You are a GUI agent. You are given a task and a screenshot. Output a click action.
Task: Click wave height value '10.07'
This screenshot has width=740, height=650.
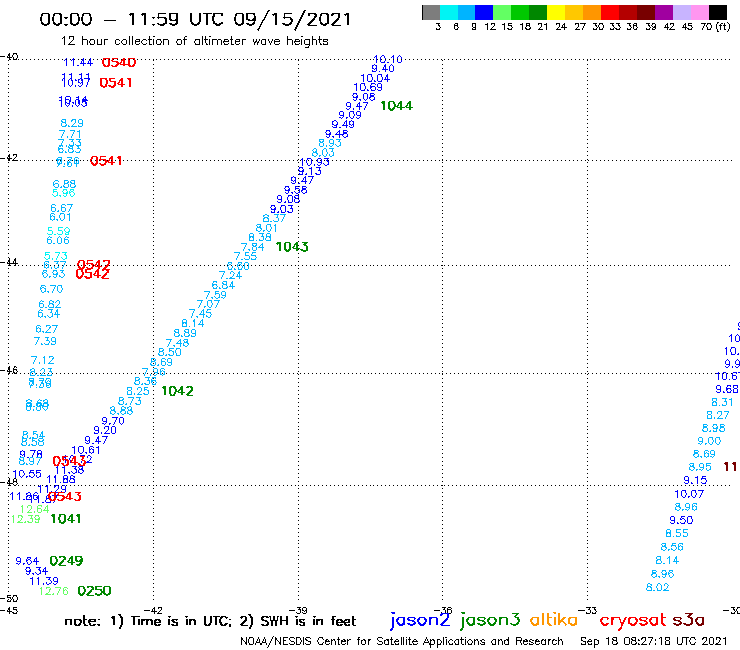pyautogui.click(x=689, y=494)
